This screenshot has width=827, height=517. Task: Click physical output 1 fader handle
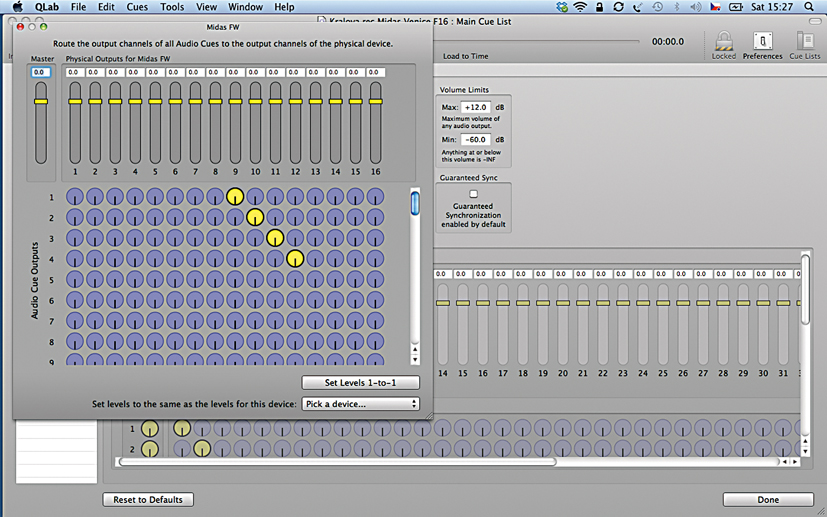point(75,101)
